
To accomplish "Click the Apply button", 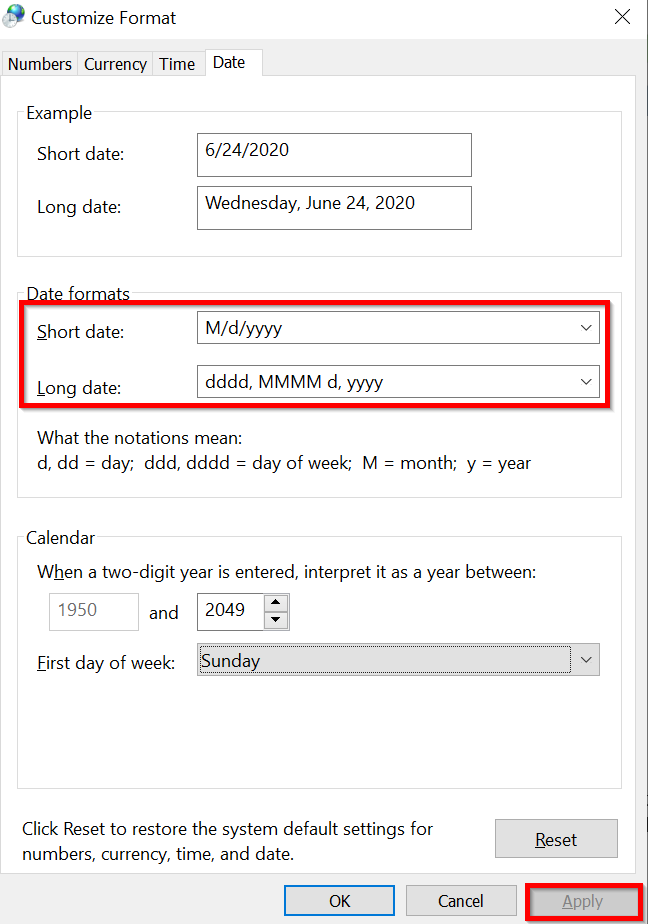I will (583, 902).
